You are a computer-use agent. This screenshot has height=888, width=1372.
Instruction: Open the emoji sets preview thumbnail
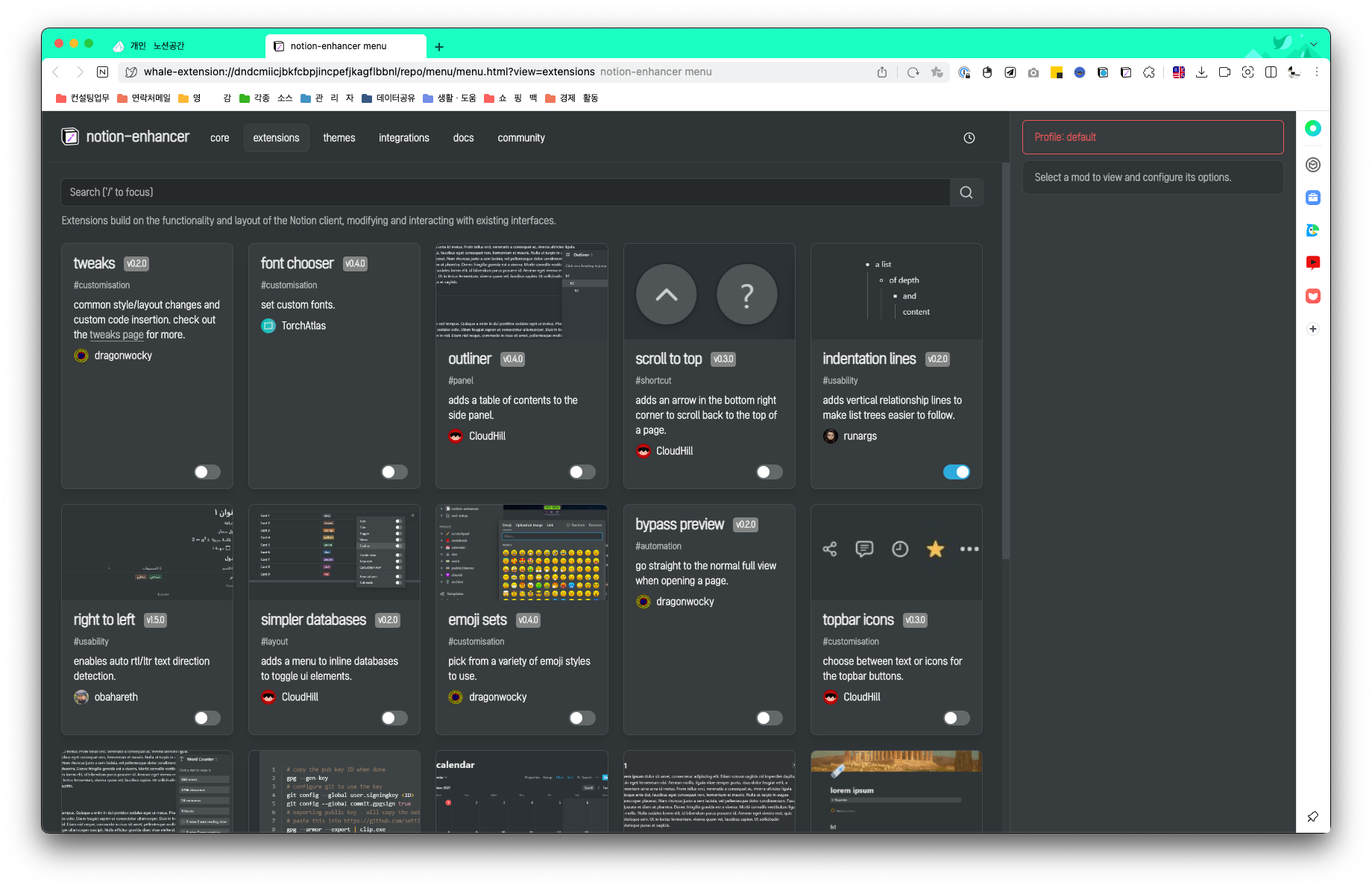pos(522,552)
